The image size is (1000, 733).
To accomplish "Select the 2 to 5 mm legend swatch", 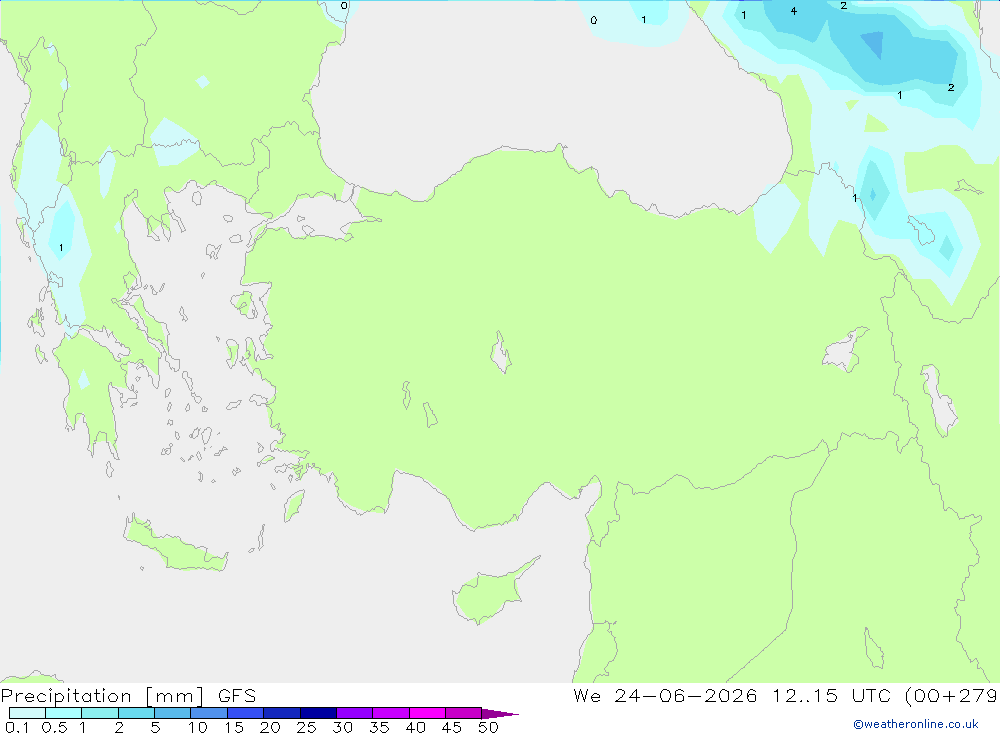I will coord(136,713).
